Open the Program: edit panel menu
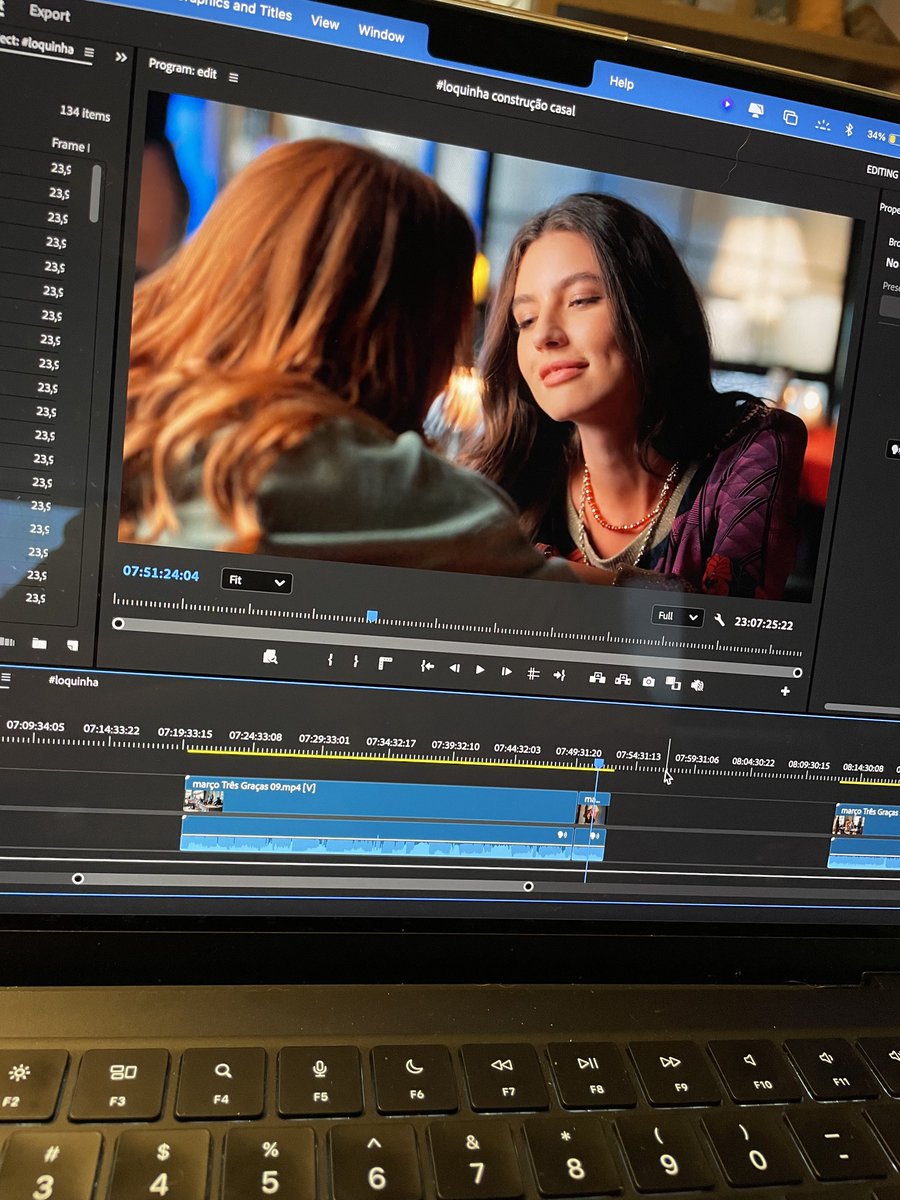Viewport: 900px width, 1200px height. click(234, 77)
